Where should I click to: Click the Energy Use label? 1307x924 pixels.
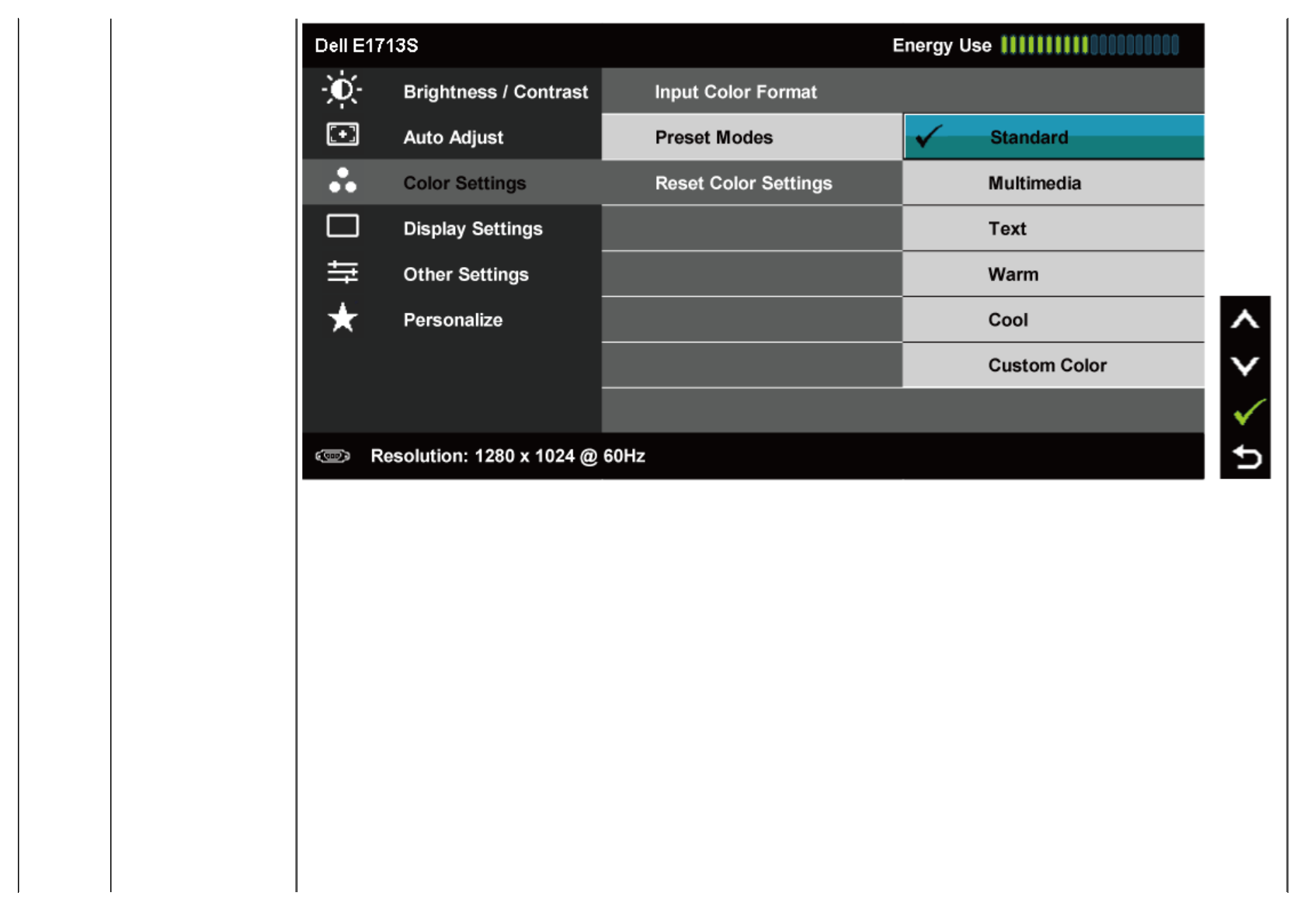tap(942, 45)
